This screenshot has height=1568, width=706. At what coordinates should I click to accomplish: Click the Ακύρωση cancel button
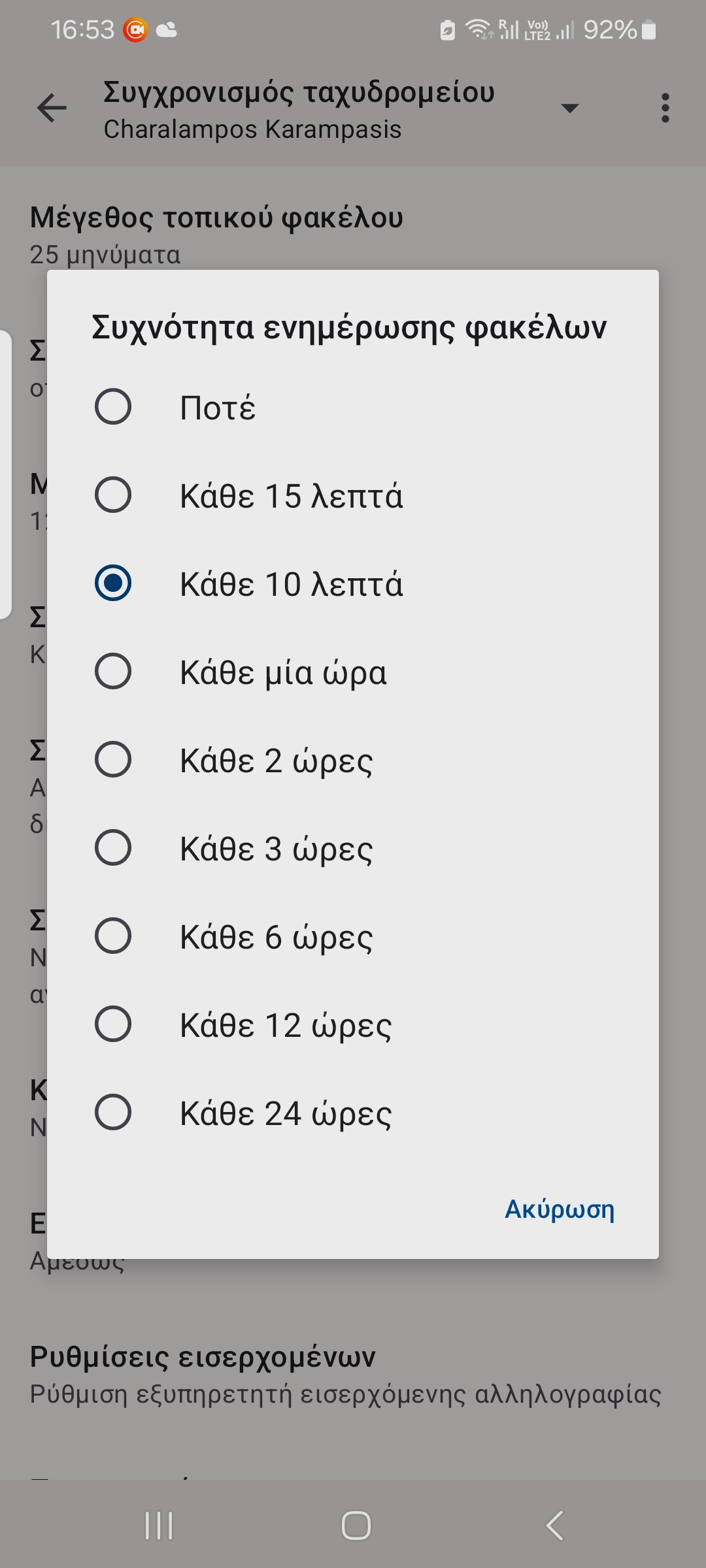coord(560,1209)
